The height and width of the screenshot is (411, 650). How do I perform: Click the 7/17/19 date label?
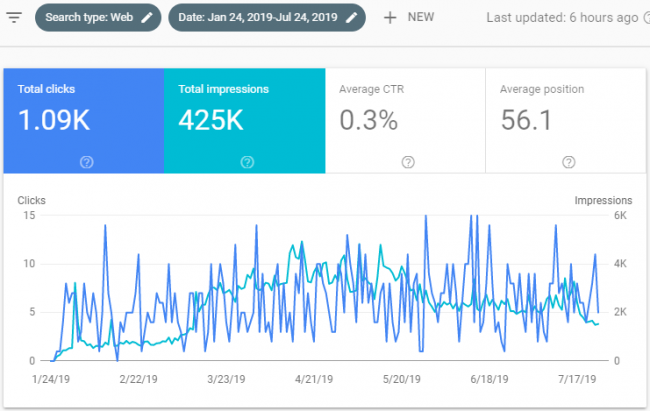(577, 379)
